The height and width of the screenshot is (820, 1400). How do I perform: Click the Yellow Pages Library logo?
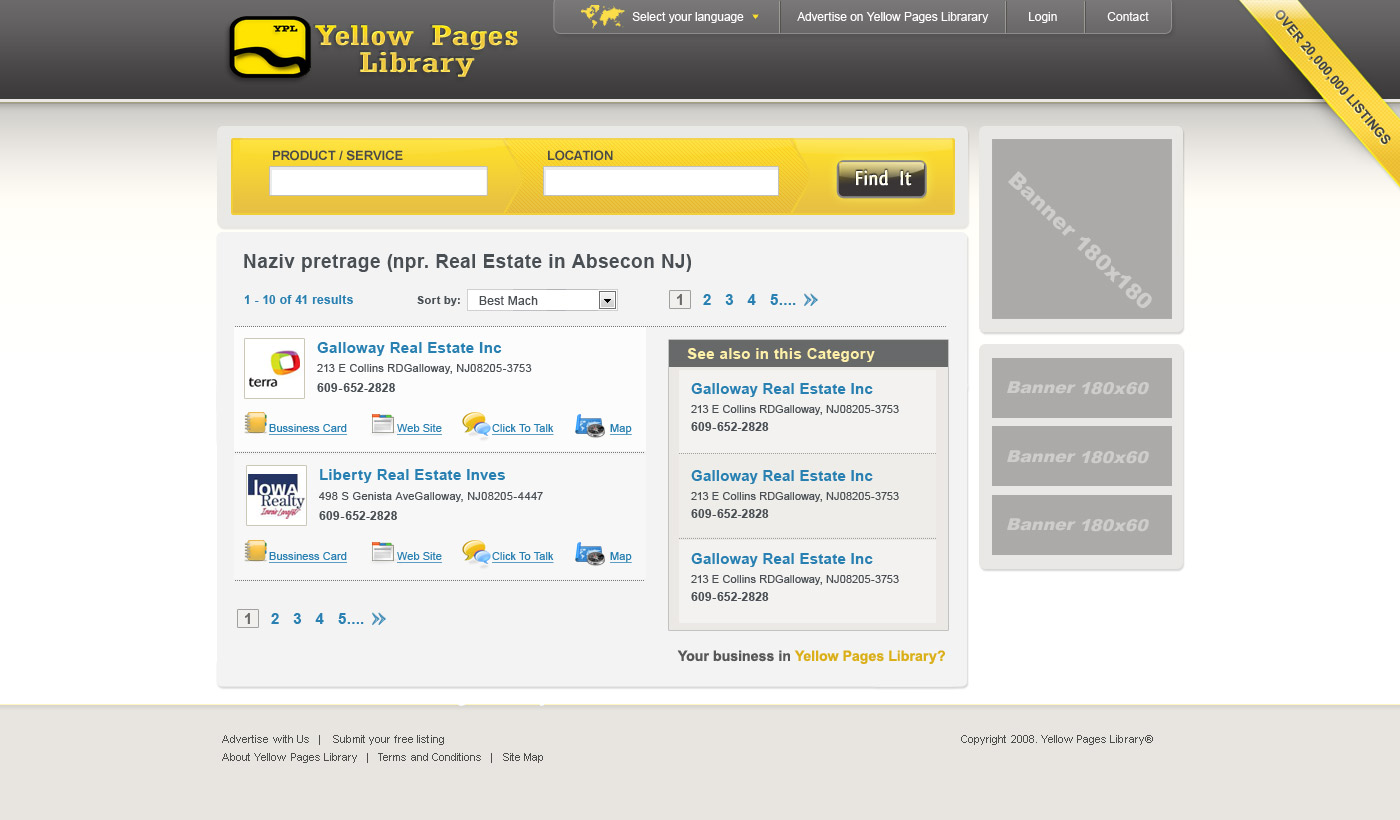pyautogui.click(x=373, y=47)
